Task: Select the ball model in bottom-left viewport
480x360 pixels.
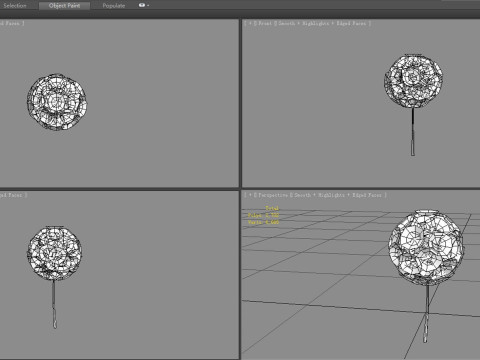Action: point(54,253)
